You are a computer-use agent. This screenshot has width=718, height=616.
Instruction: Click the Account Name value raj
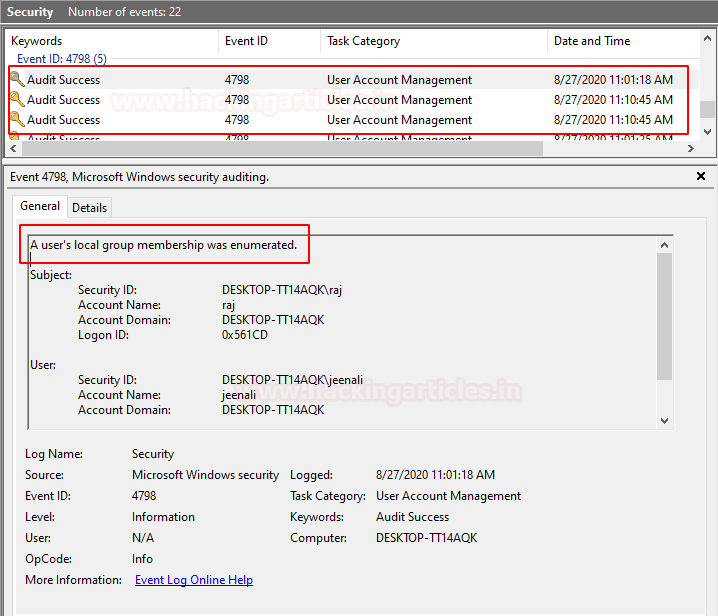click(228, 305)
